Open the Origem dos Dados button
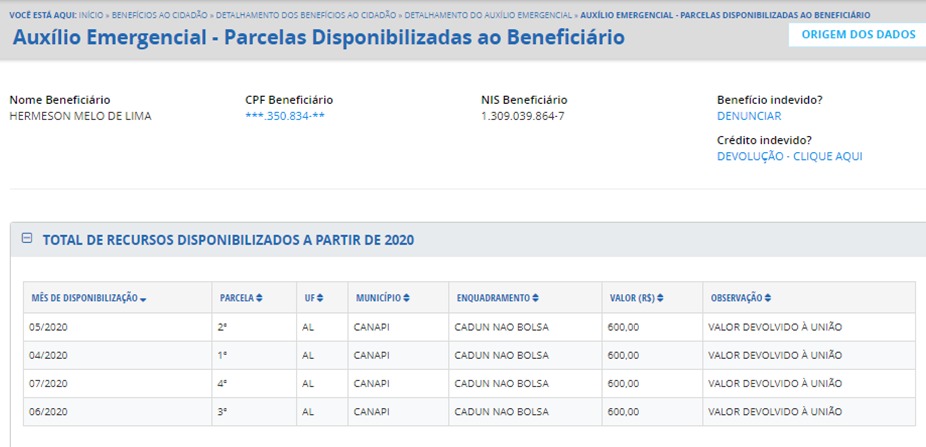The width and height of the screenshot is (926, 447). [x=858, y=34]
